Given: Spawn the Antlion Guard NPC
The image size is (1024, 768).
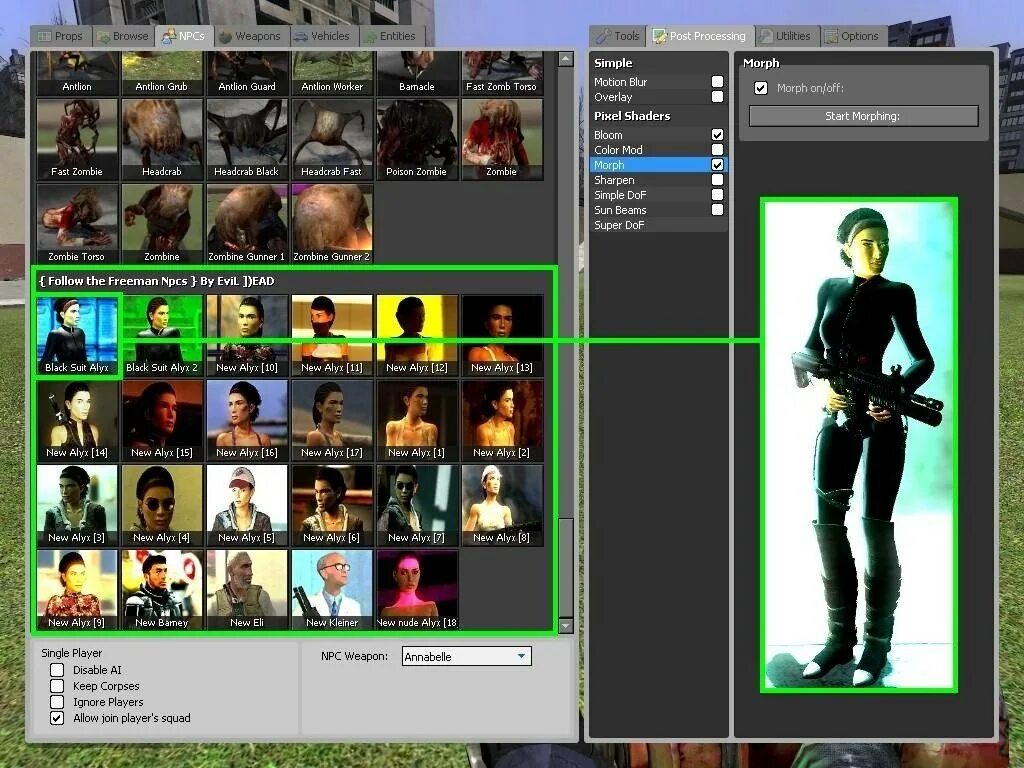Looking at the screenshot, I should pyautogui.click(x=247, y=74).
